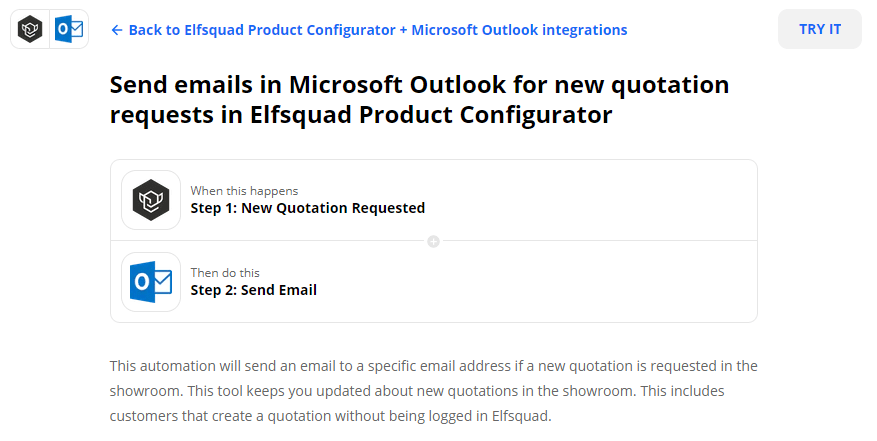Click the Elfsquad logo in the top-left badge

pos(30,30)
